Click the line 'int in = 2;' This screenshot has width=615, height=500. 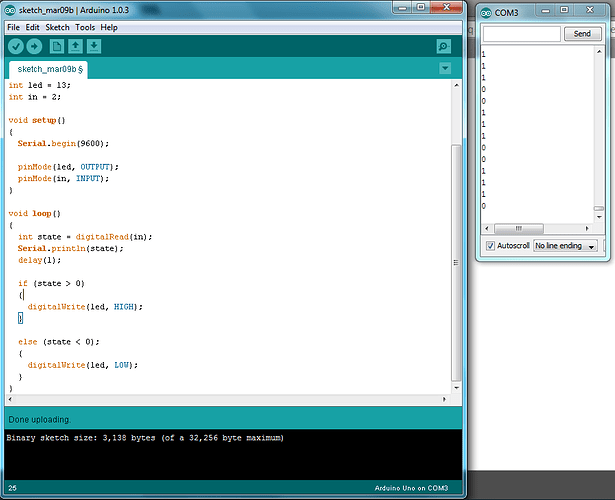[35, 97]
